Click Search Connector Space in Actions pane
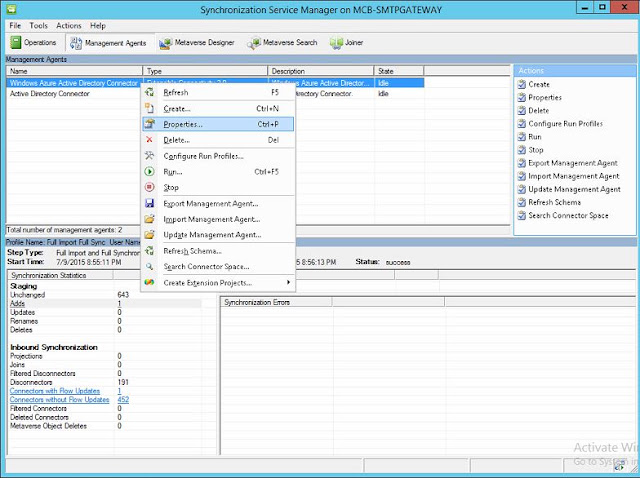The height and width of the screenshot is (478, 640). [568, 216]
